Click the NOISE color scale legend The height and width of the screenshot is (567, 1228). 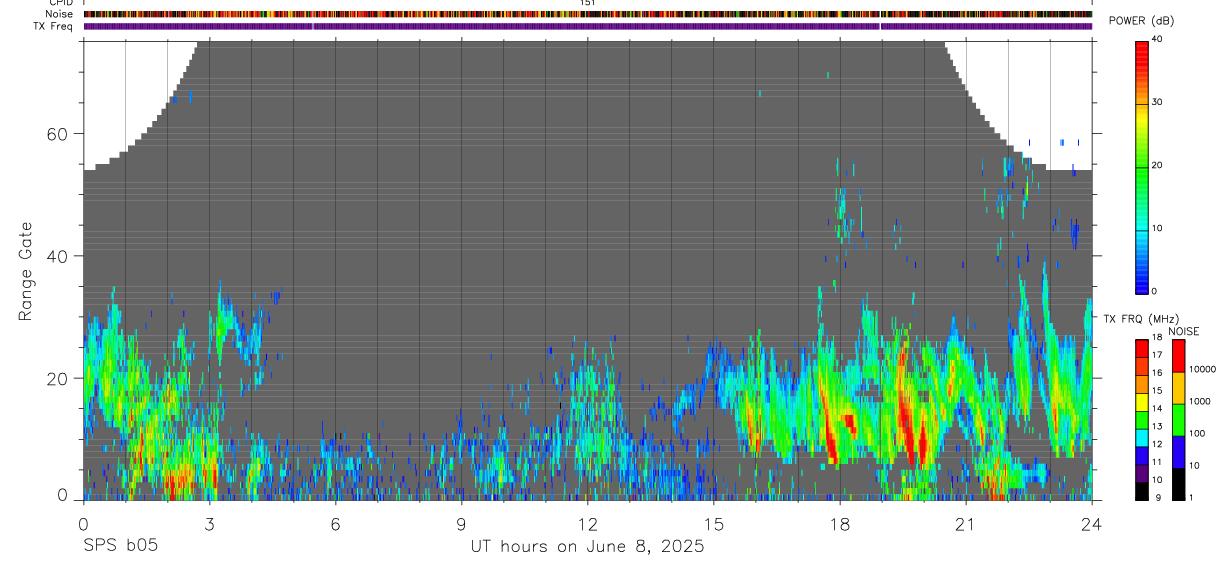pyautogui.click(x=1177, y=419)
